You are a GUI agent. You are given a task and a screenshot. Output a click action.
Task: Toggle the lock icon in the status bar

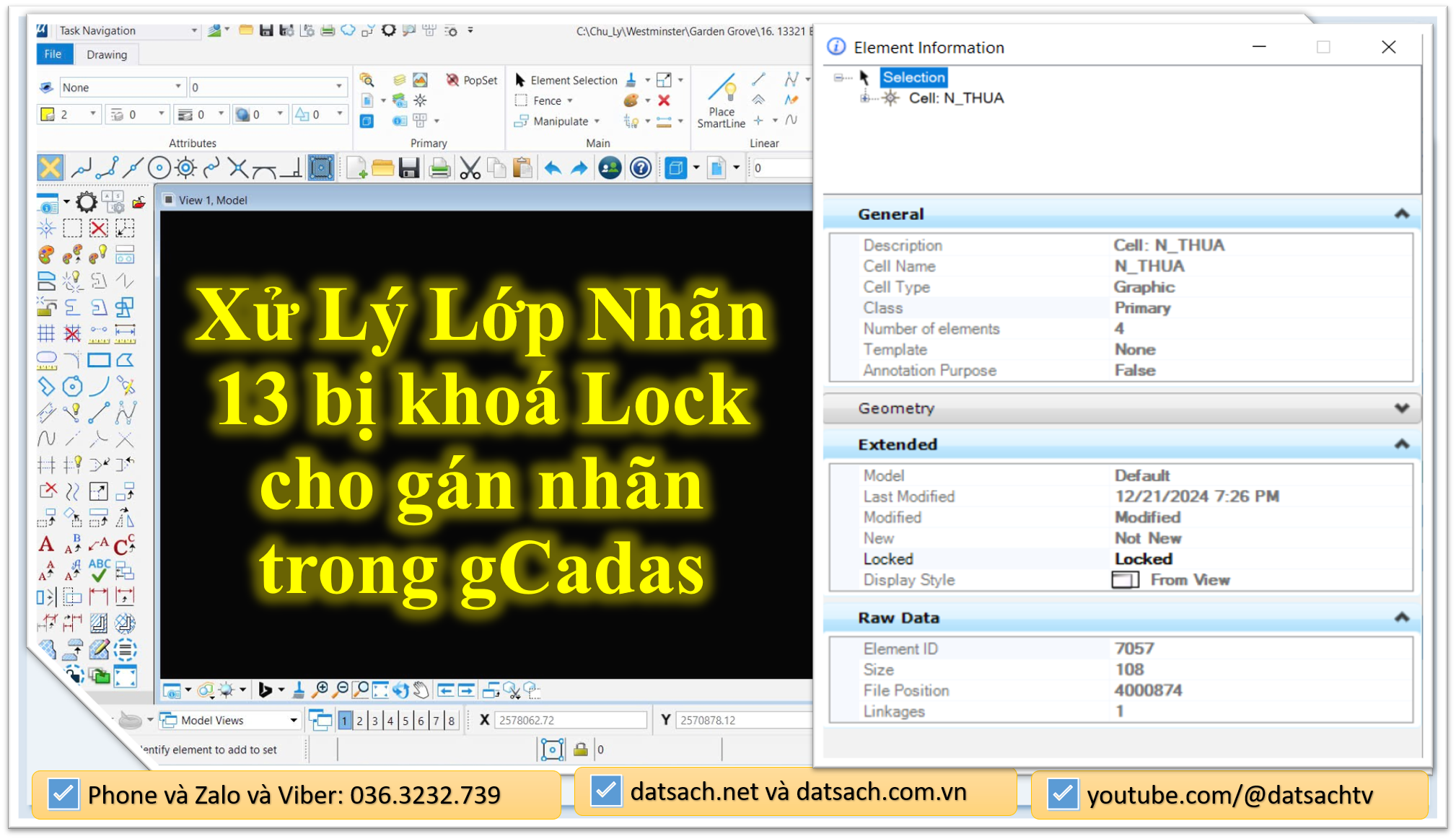coord(580,750)
